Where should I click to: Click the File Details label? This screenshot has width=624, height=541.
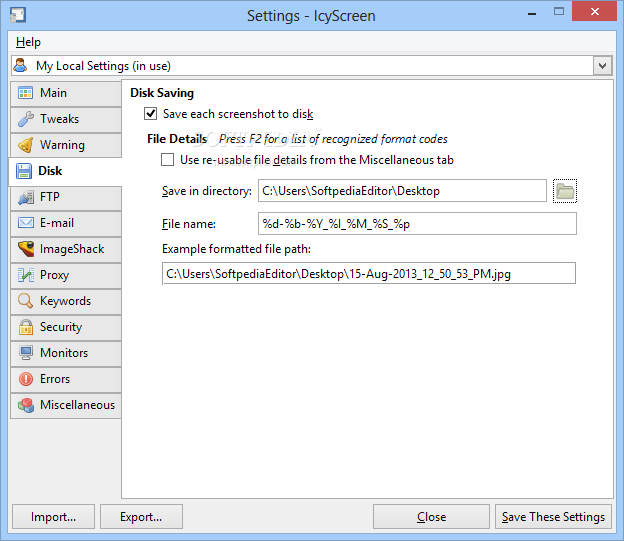[177, 139]
